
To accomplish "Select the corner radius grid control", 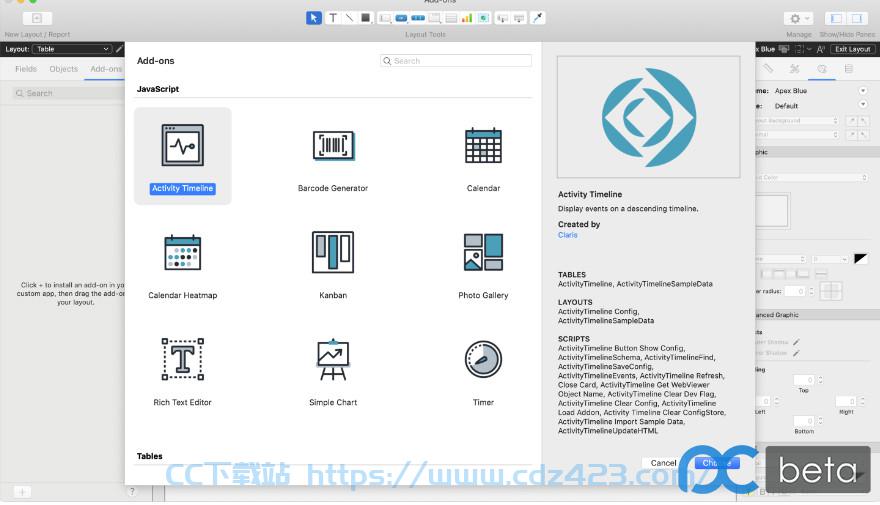I will click(831, 291).
